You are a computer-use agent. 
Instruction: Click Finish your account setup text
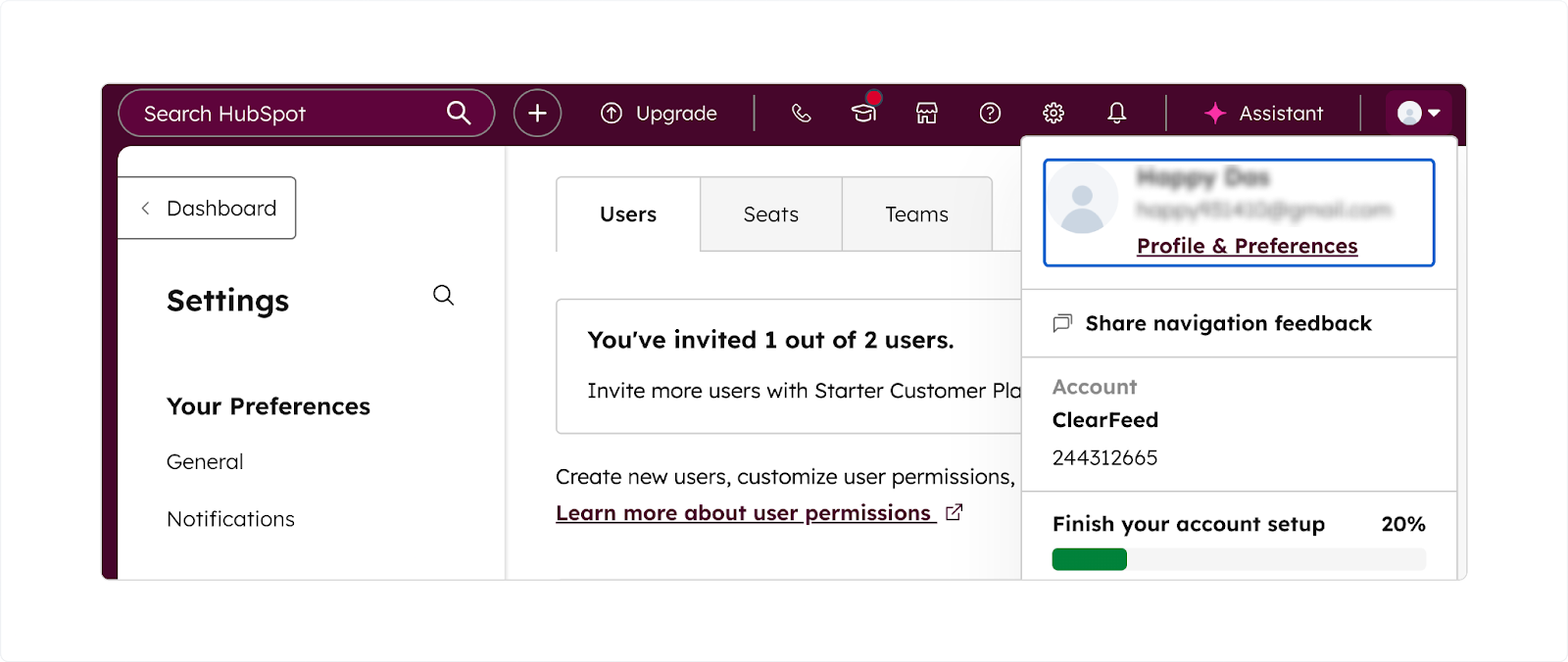[x=1189, y=524]
